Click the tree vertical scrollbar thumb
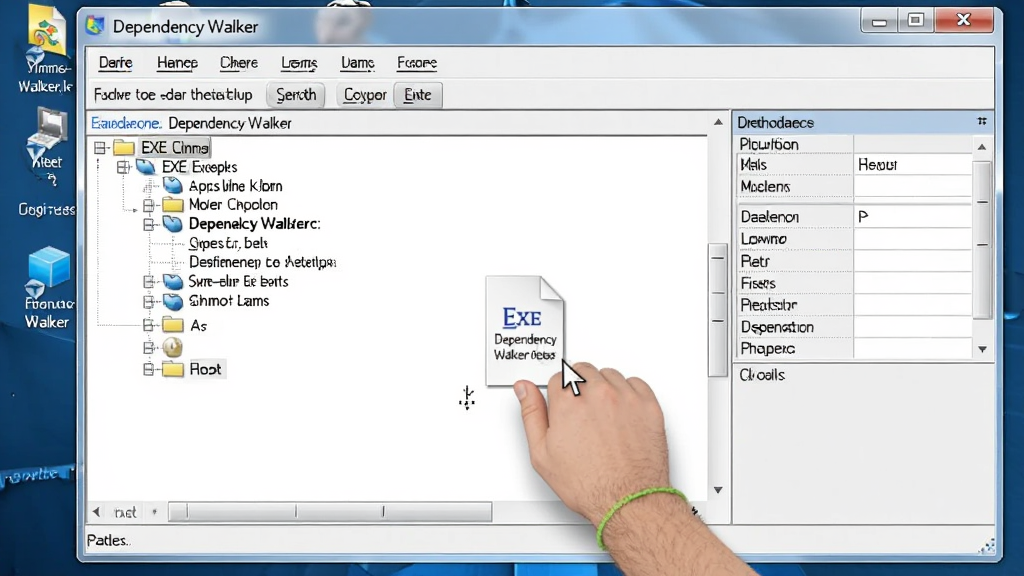 (x=718, y=310)
